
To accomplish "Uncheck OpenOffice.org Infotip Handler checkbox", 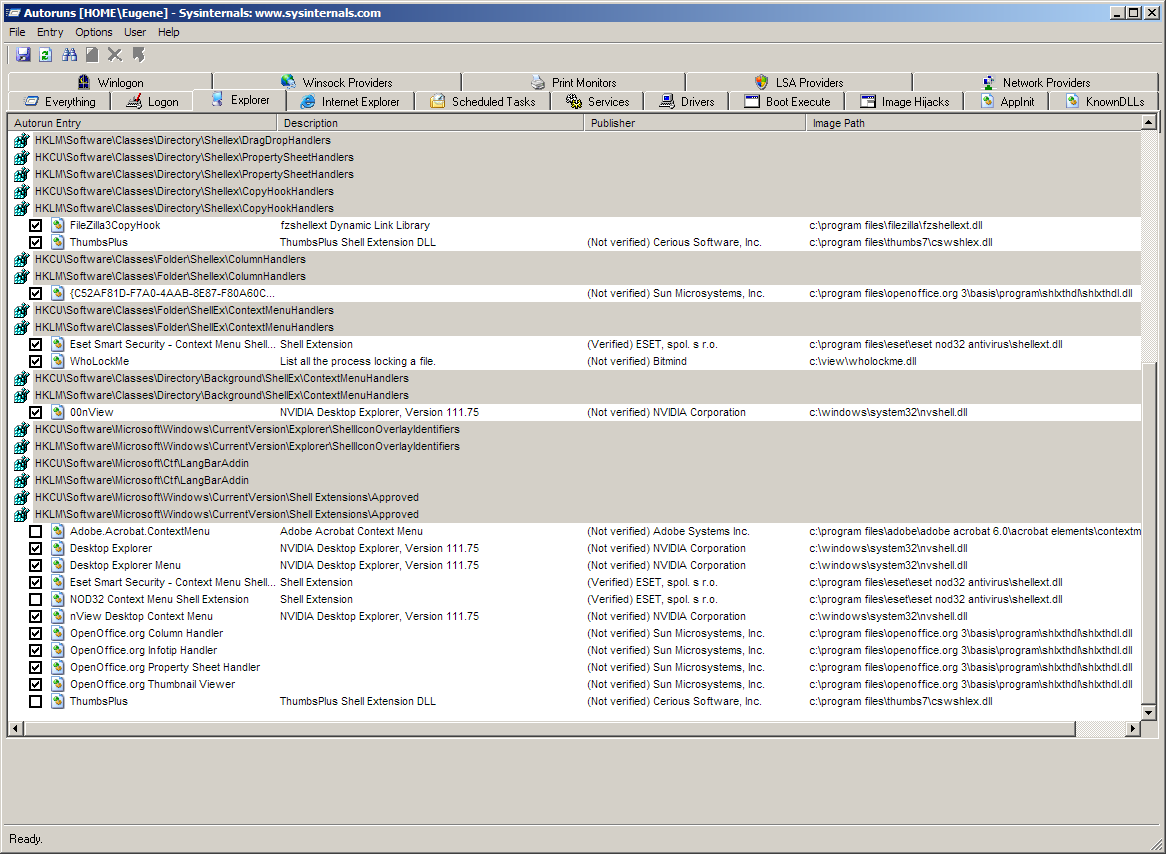I will pyautogui.click(x=35, y=650).
